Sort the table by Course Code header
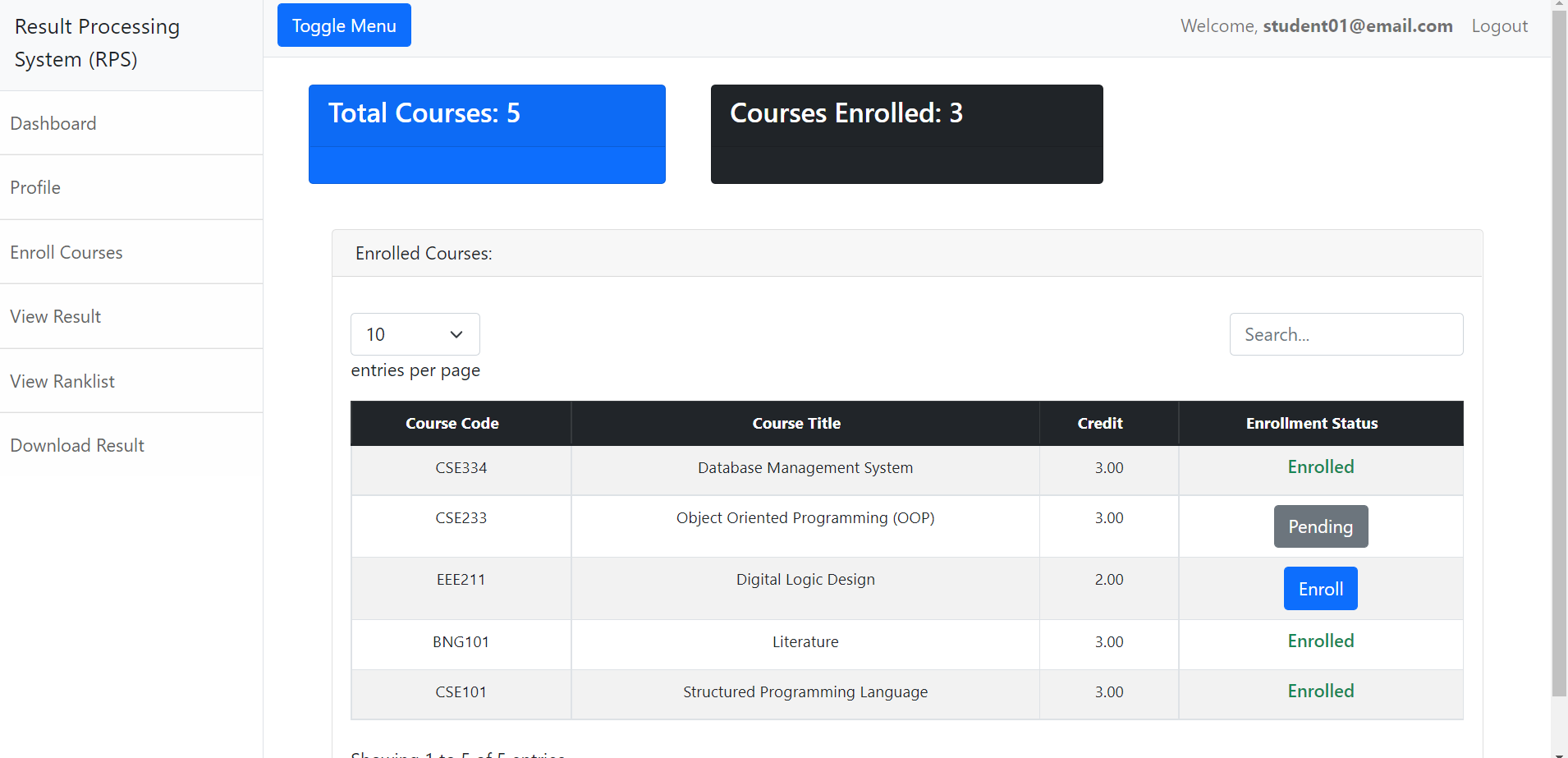The image size is (1568, 758). [x=452, y=423]
